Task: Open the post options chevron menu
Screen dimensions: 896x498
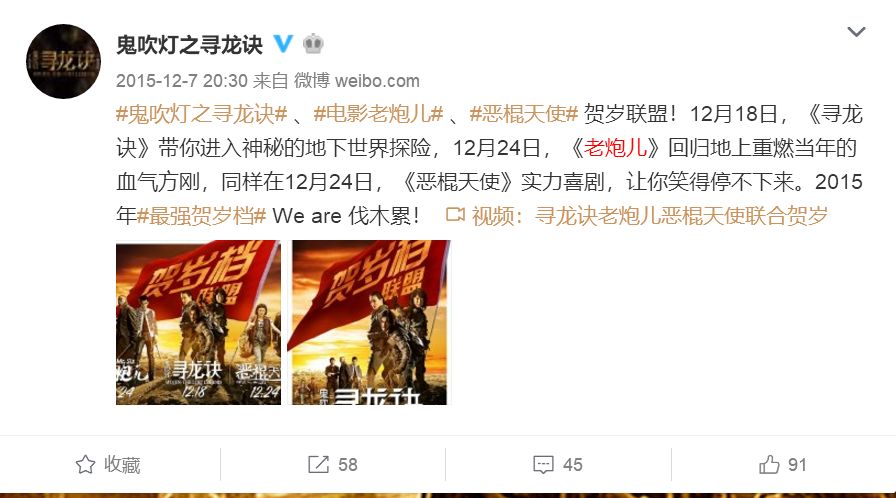Action: pos(856,32)
